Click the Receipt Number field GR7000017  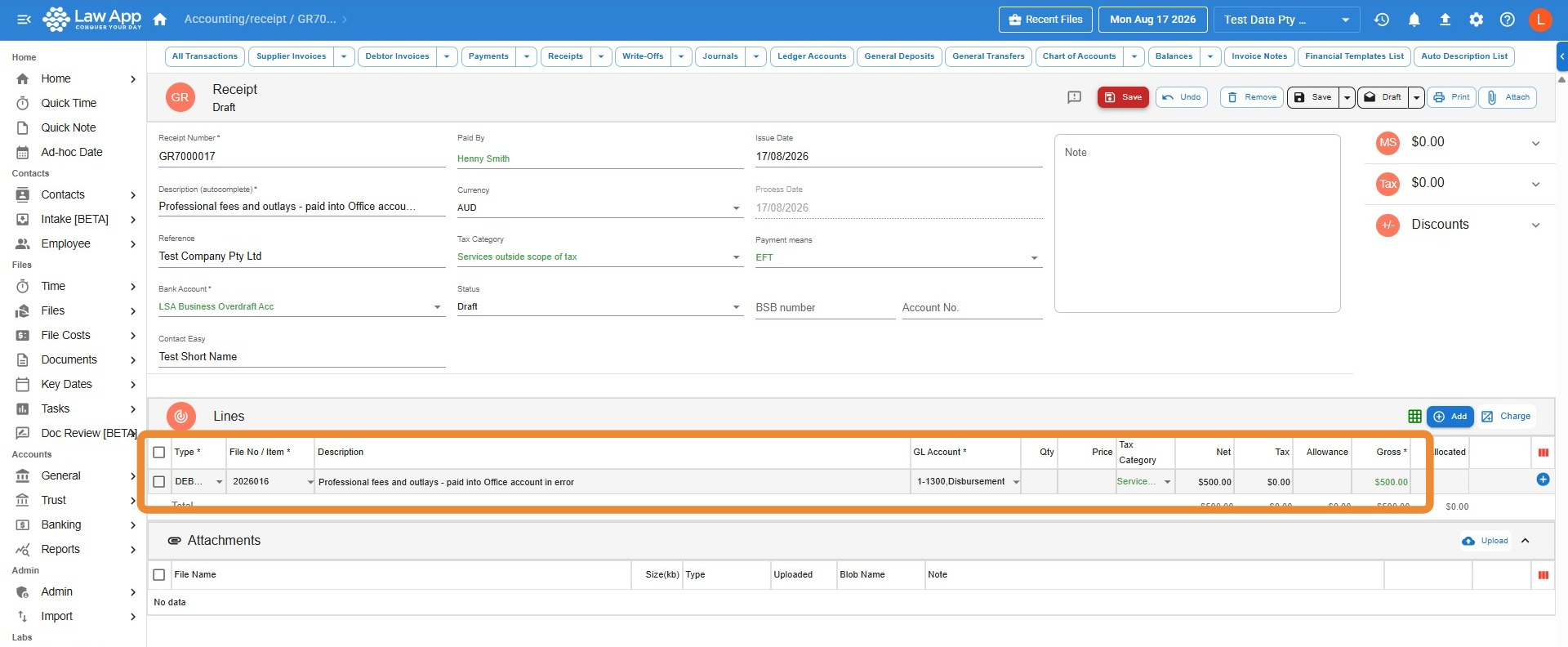pyautogui.click(x=301, y=156)
